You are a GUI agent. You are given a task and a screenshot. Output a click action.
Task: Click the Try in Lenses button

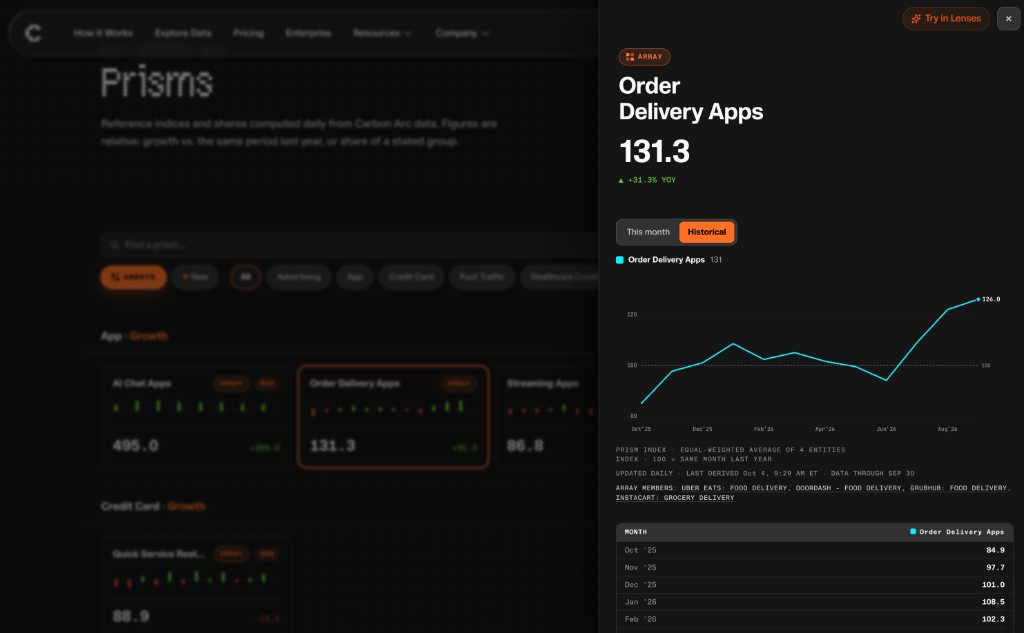(946, 18)
